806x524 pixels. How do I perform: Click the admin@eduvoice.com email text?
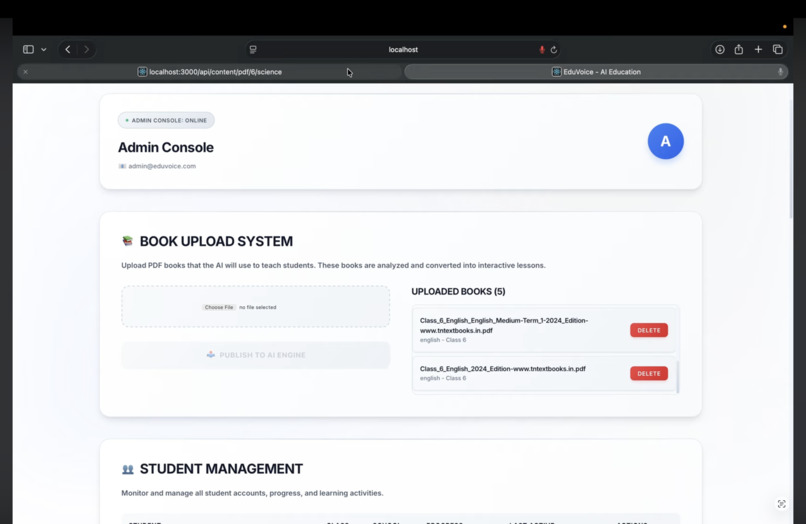[x=162, y=166]
